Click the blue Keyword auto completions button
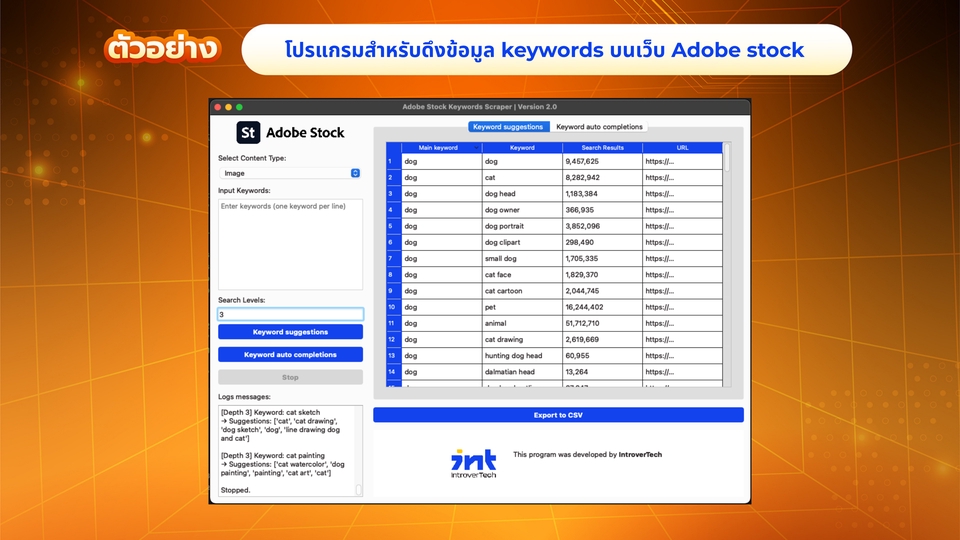960x540 pixels. (x=290, y=354)
